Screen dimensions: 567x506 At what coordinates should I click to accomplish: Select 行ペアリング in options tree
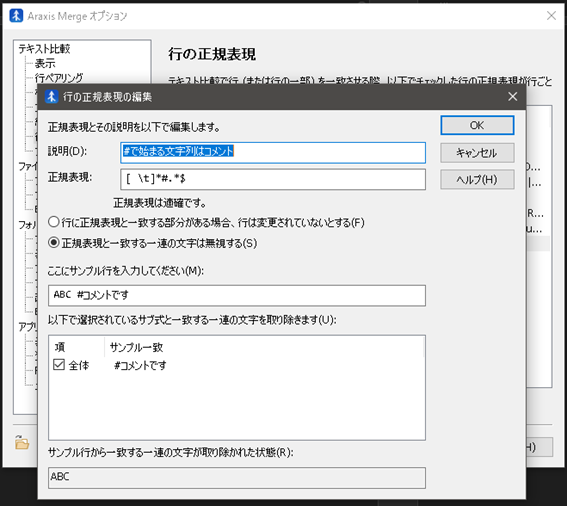[x=59, y=78]
